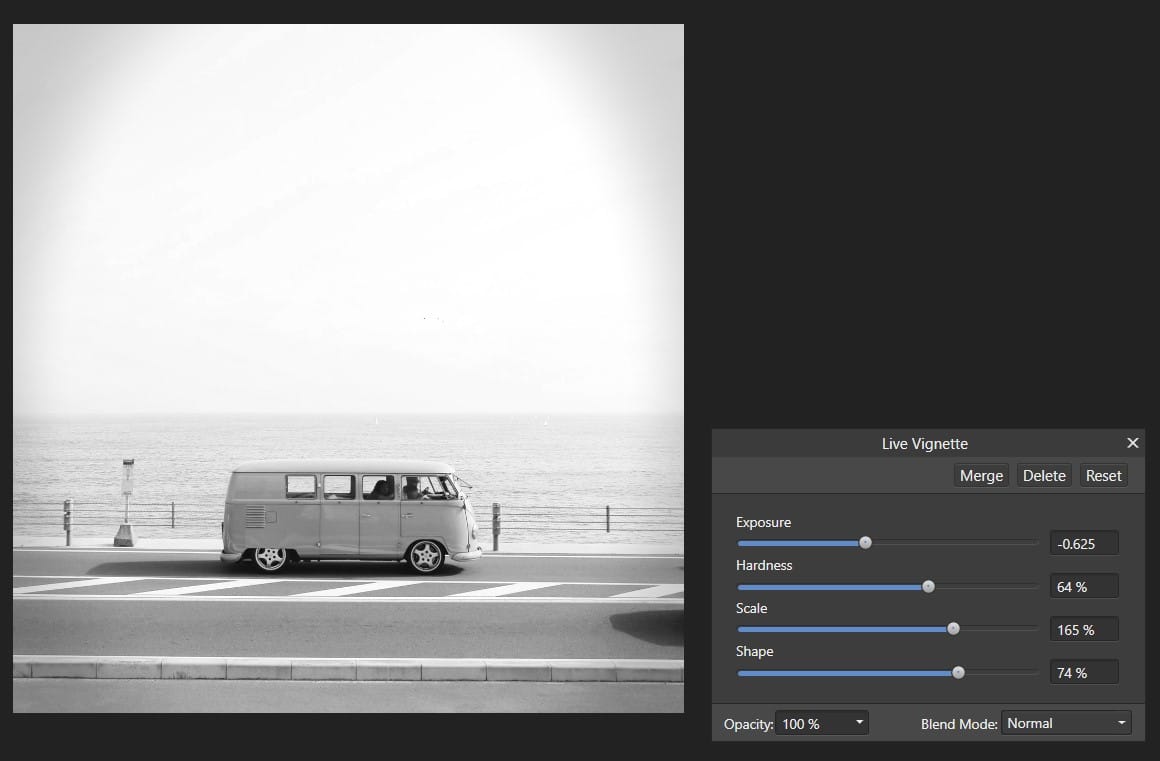Click the Scale value field showing 165 %

click(x=1084, y=629)
